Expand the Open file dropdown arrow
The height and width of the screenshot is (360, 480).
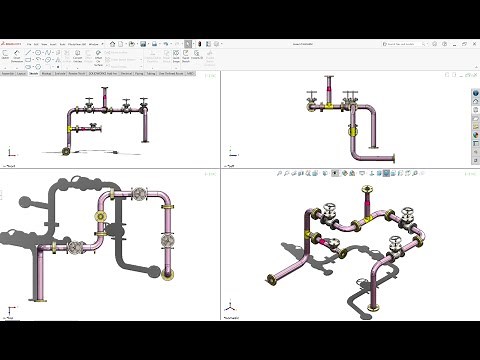pyautogui.click(x=137, y=44)
